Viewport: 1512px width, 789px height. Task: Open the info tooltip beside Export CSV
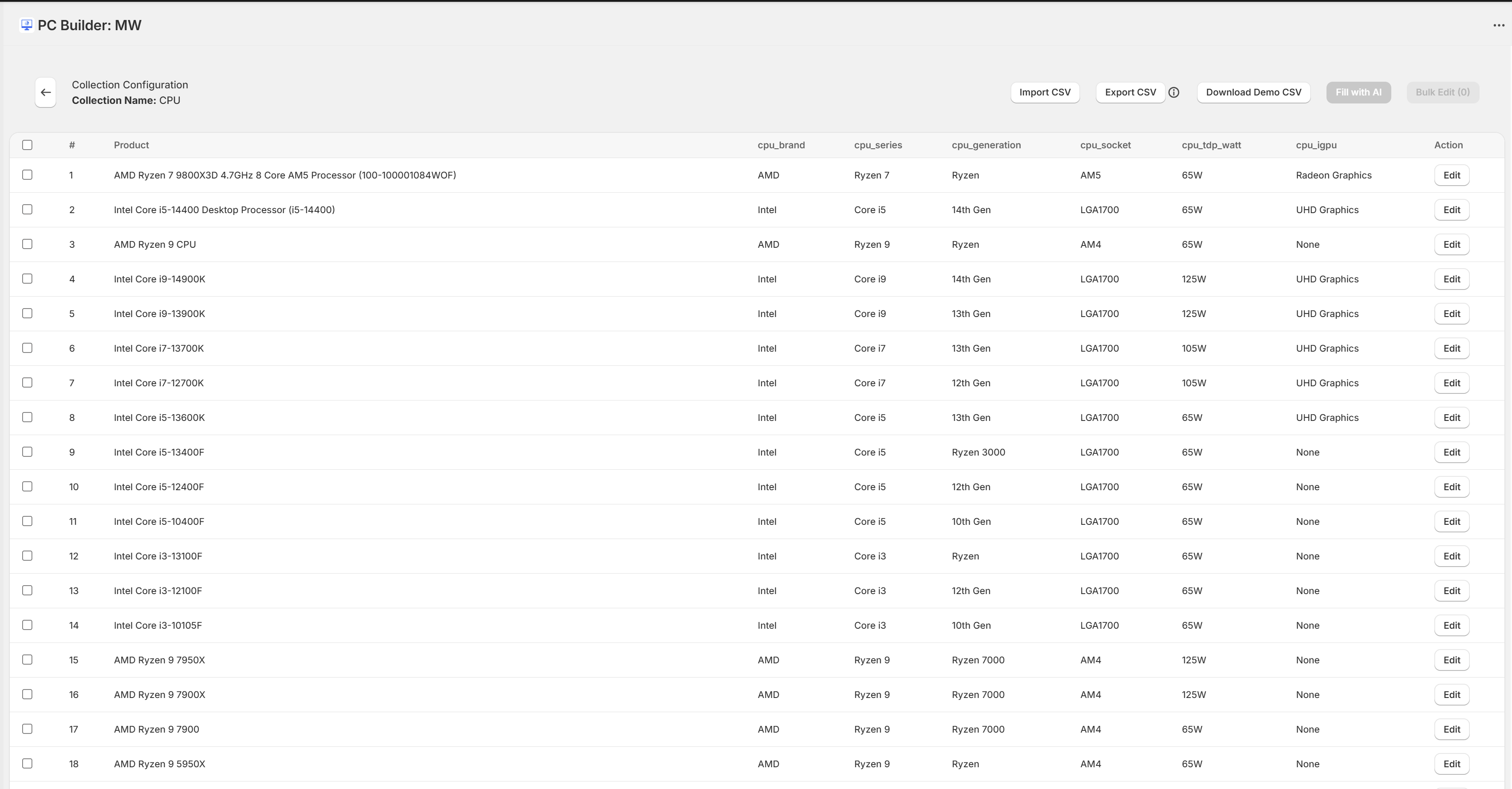(1174, 92)
